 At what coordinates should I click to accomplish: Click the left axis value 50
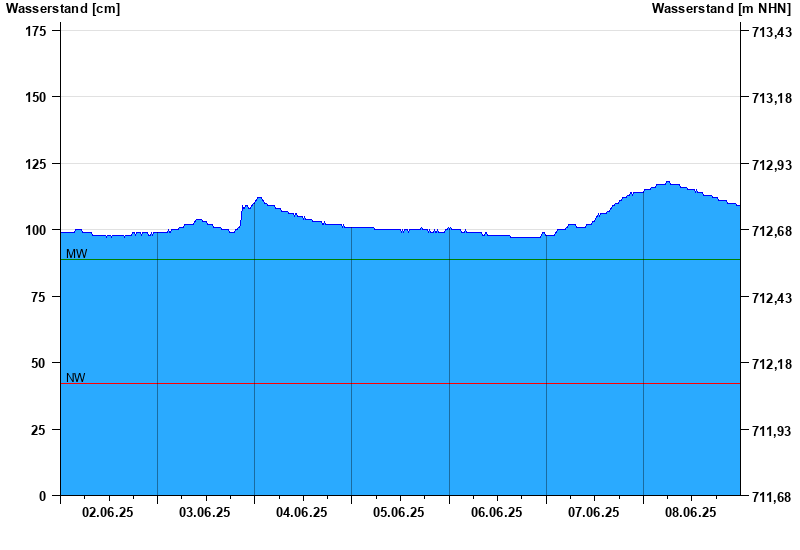tap(39, 363)
